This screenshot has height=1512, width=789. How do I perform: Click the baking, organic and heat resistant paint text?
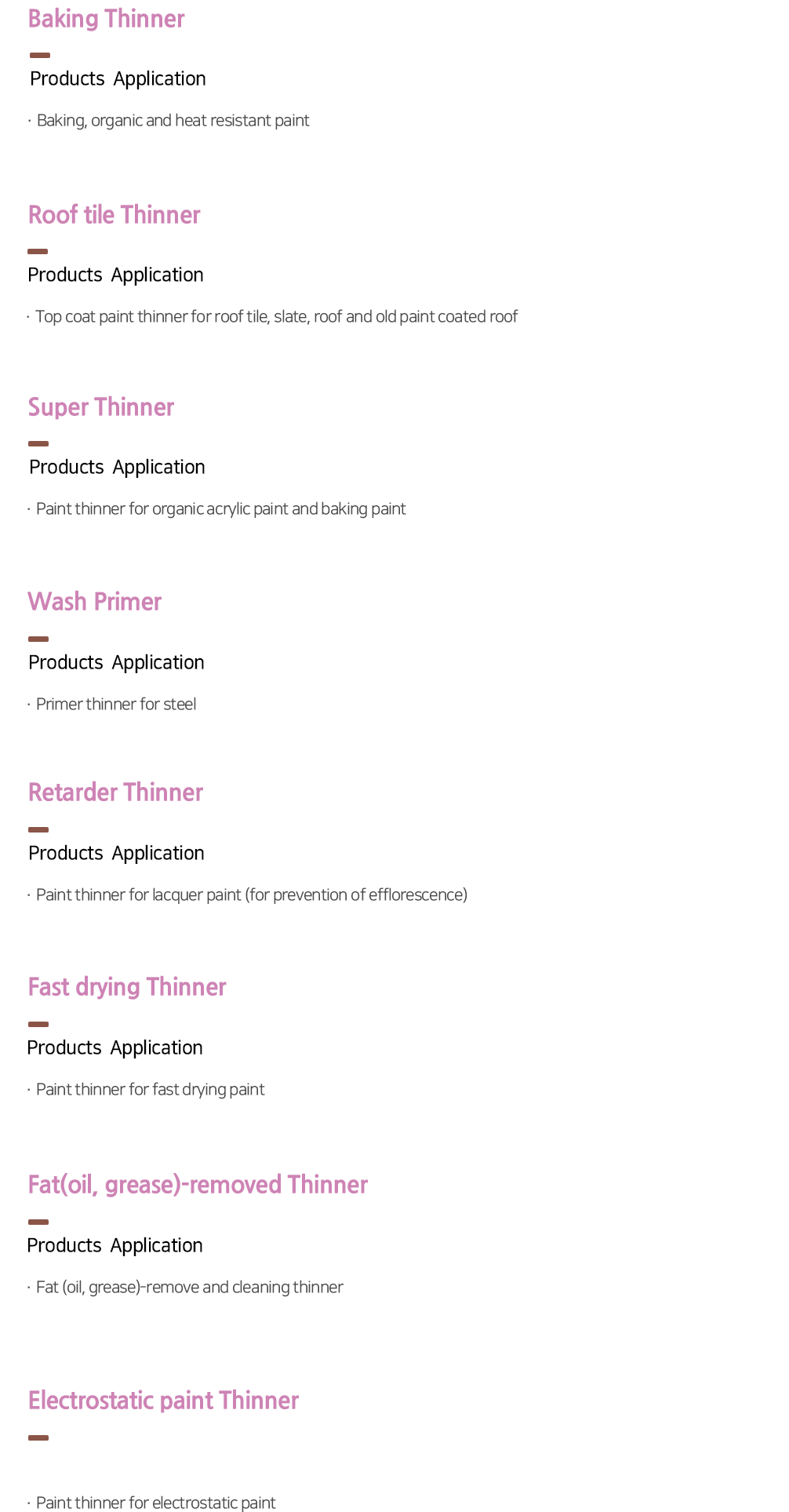(x=173, y=121)
